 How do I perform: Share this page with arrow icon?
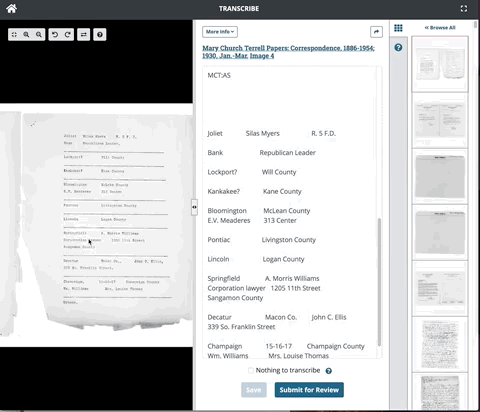[x=376, y=32]
